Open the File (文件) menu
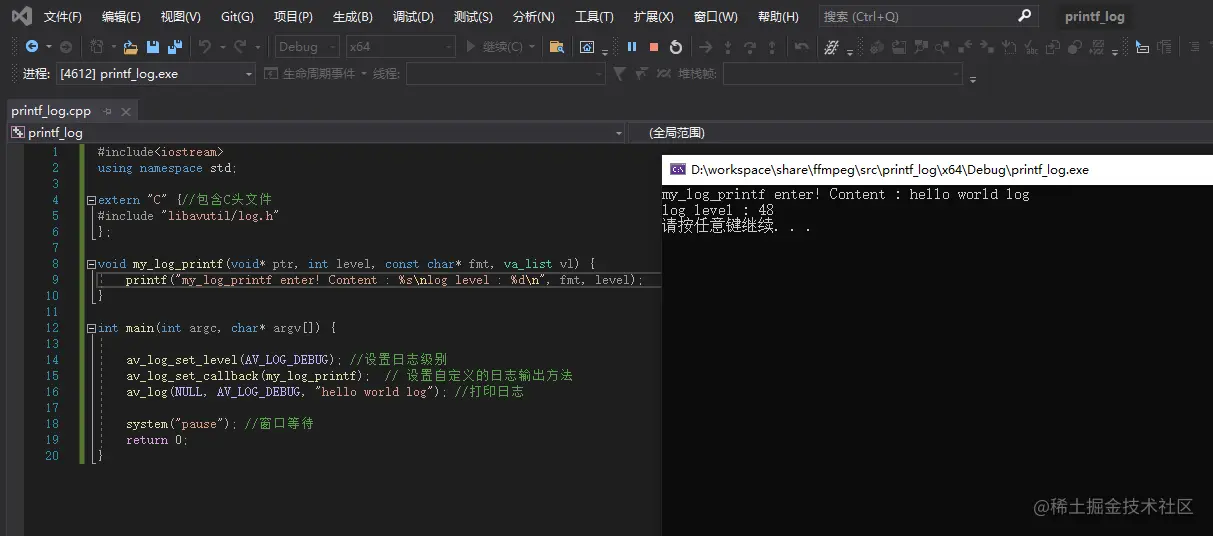 pos(63,16)
